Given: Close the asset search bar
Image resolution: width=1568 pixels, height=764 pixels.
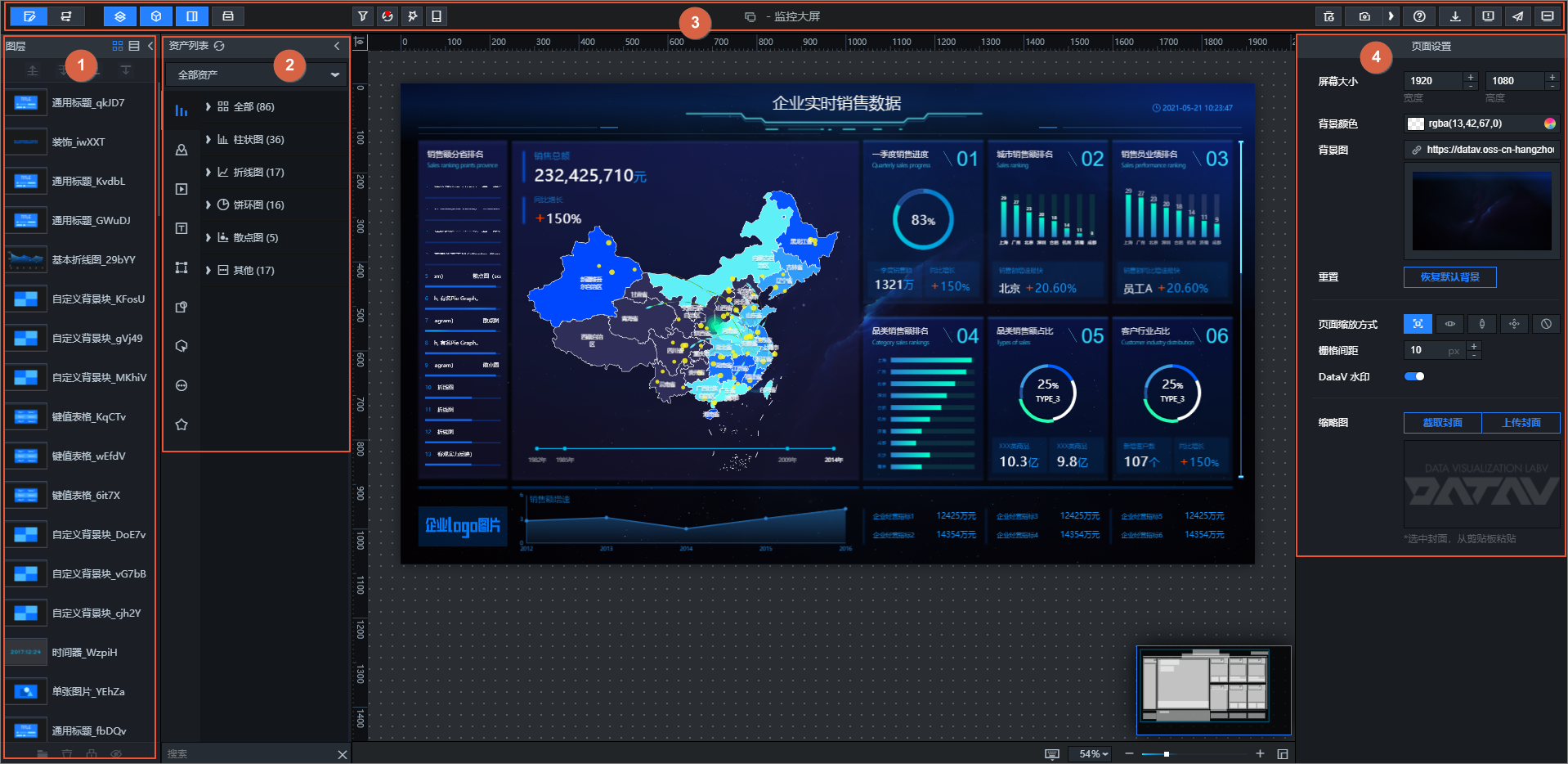Looking at the screenshot, I should click(343, 754).
